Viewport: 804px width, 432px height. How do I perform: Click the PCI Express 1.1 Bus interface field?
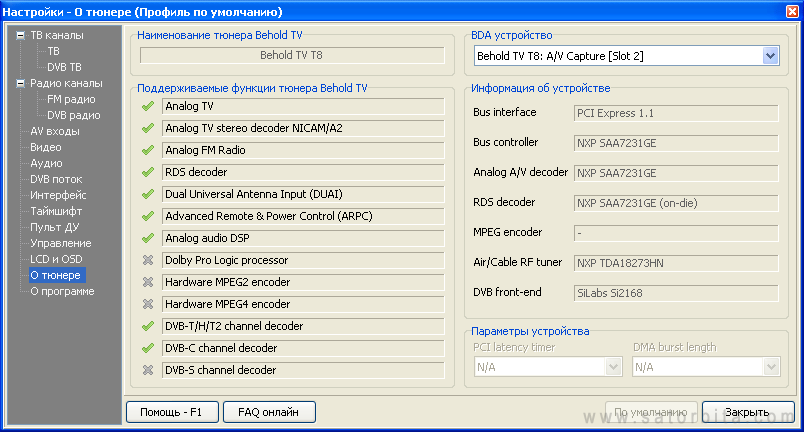(x=676, y=113)
